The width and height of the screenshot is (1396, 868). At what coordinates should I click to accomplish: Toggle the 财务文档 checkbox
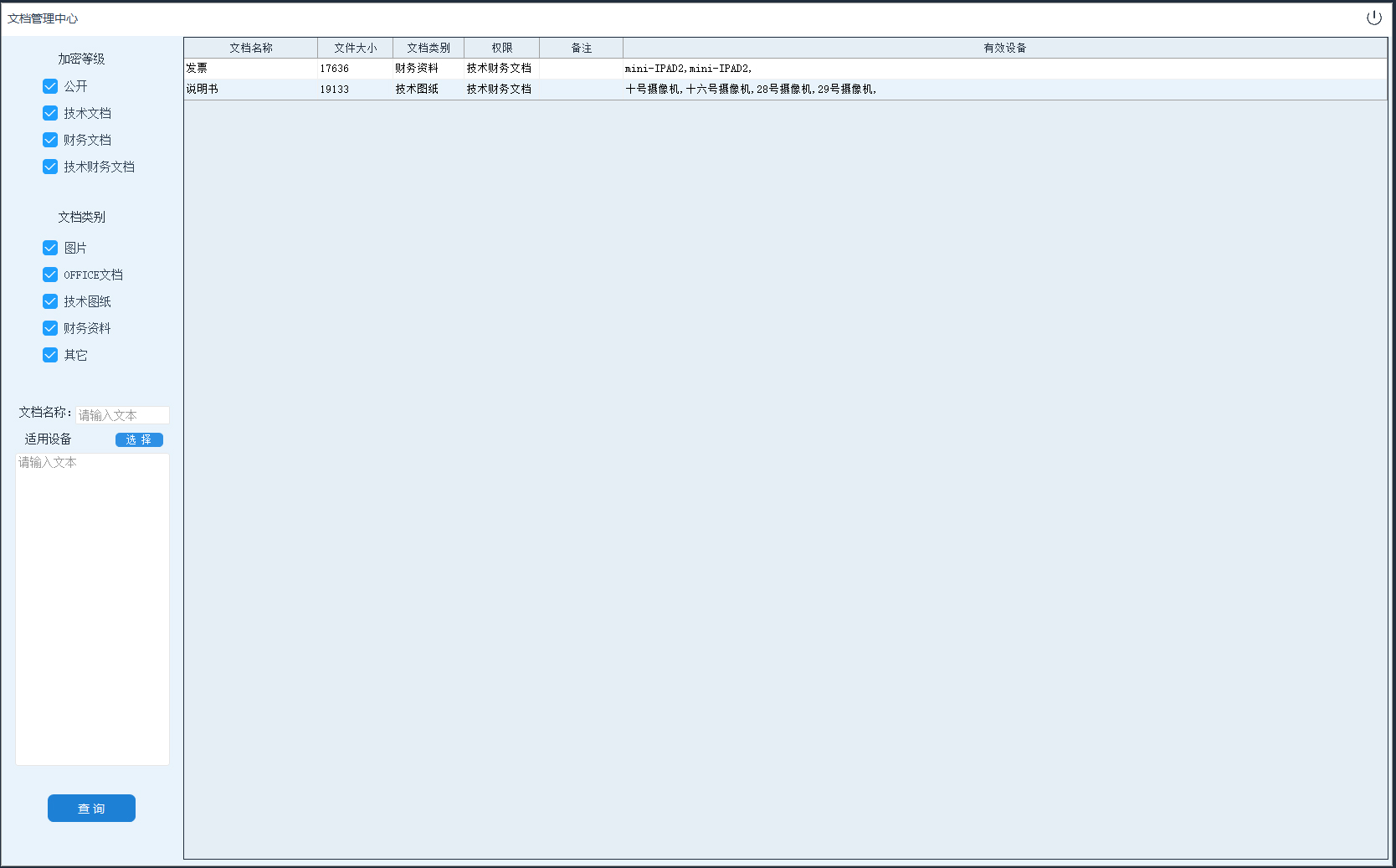(x=50, y=140)
